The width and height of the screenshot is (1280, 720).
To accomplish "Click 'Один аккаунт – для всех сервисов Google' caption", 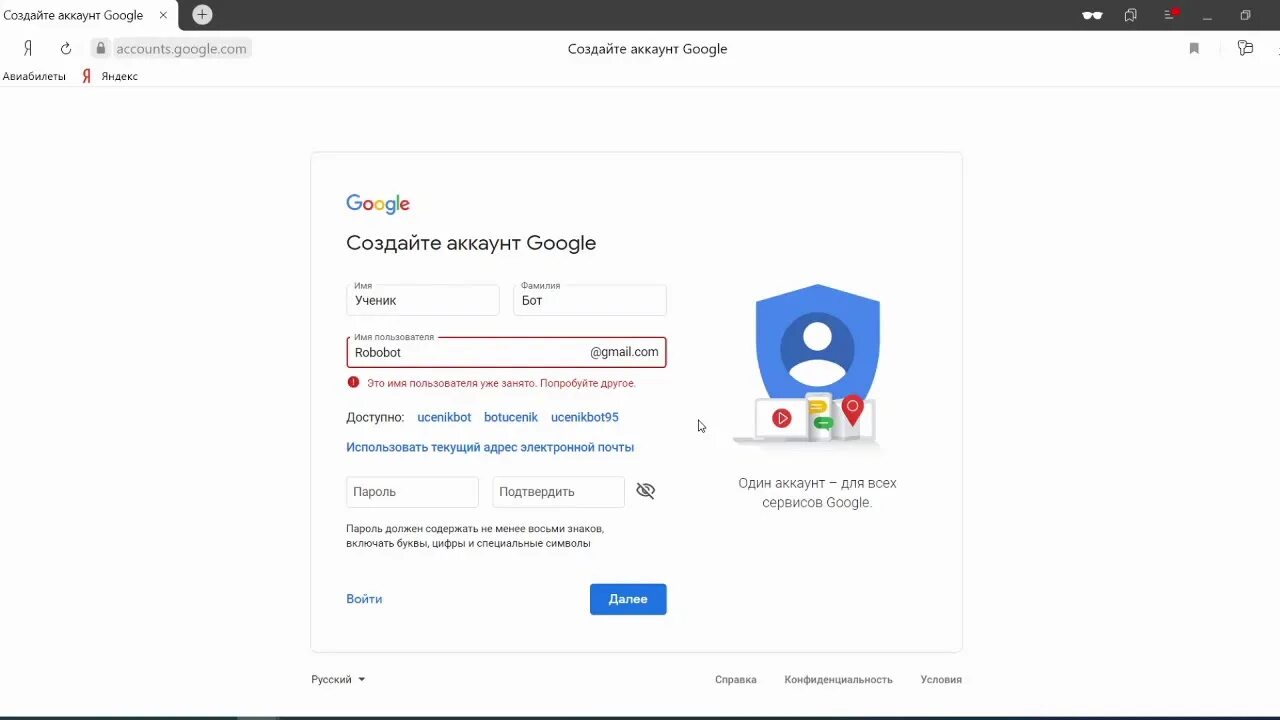I will click(x=817, y=493).
